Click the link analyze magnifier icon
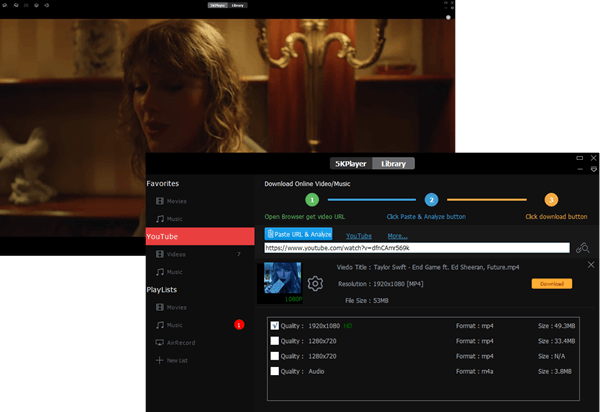Screen dimensions: 600x412 [x=583, y=248]
